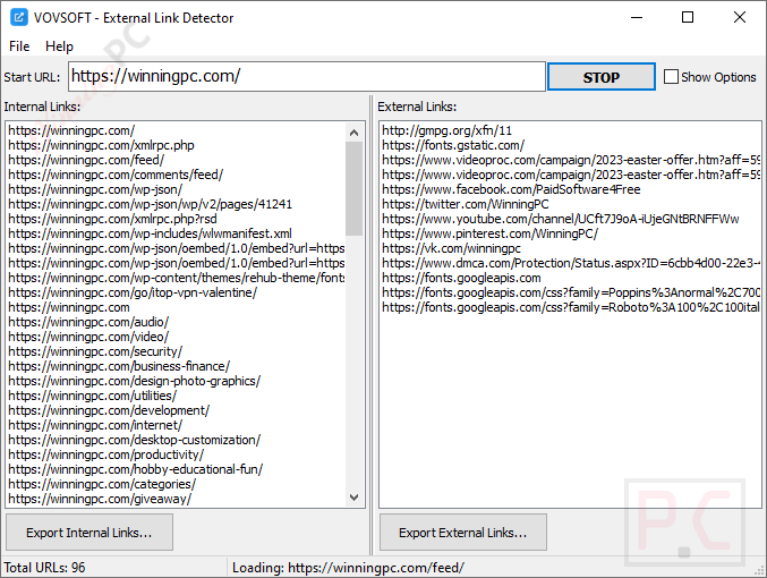The width and height of the screenshot is (767, 578).
Task: Click Export External Links button
Action: click(463, 532)
